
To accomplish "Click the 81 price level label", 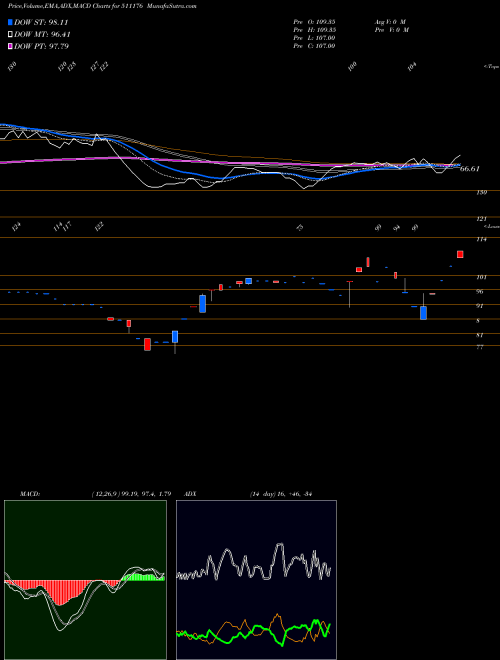I will pyautogui.click(x=480, y=335).
